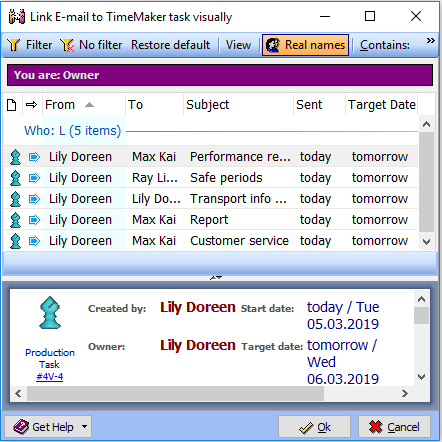
Task: Click blue arrow icon in Transport info row
Action: click(x=34, y=199)
